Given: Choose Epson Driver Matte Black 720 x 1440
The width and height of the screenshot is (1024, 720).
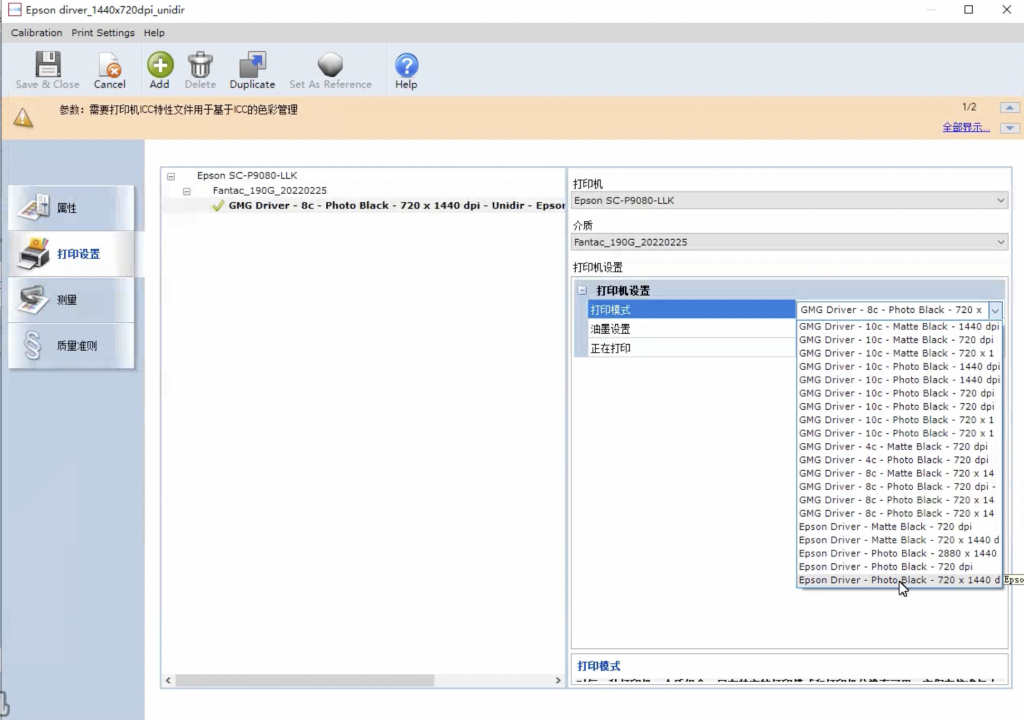Looking at the screenshot, I should (899, 540).
